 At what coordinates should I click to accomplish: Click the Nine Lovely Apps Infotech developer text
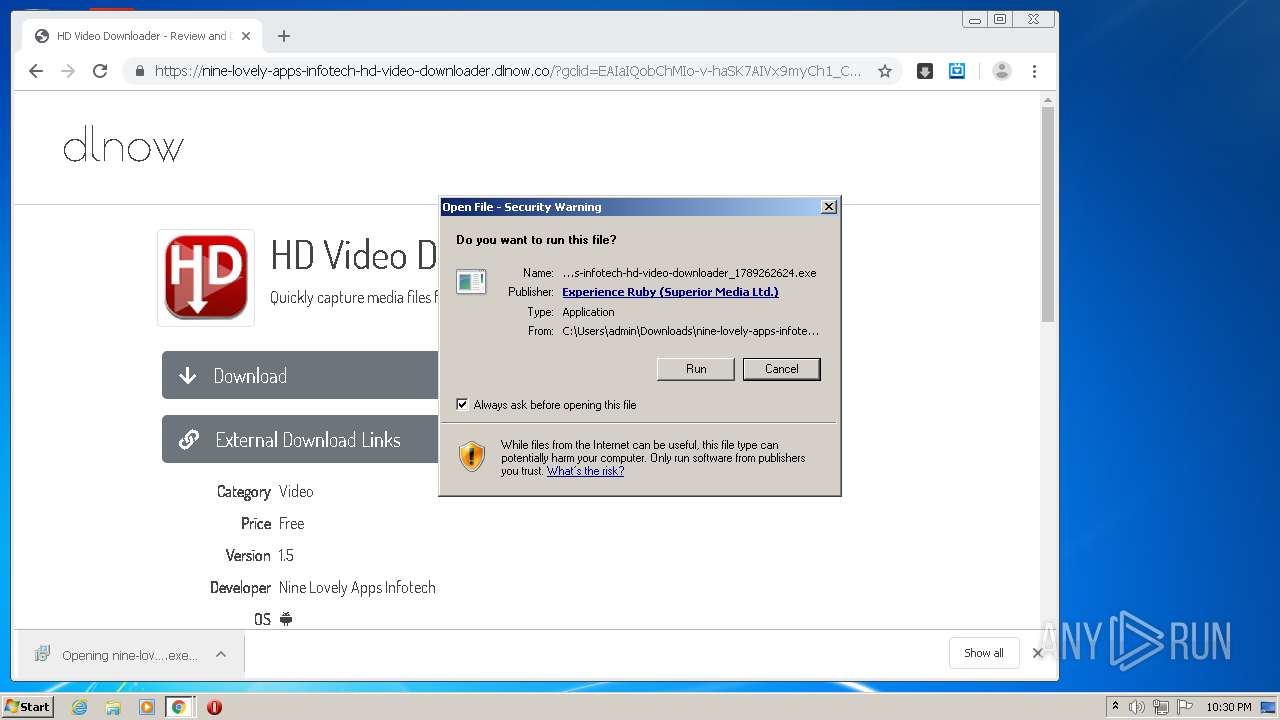357,587
